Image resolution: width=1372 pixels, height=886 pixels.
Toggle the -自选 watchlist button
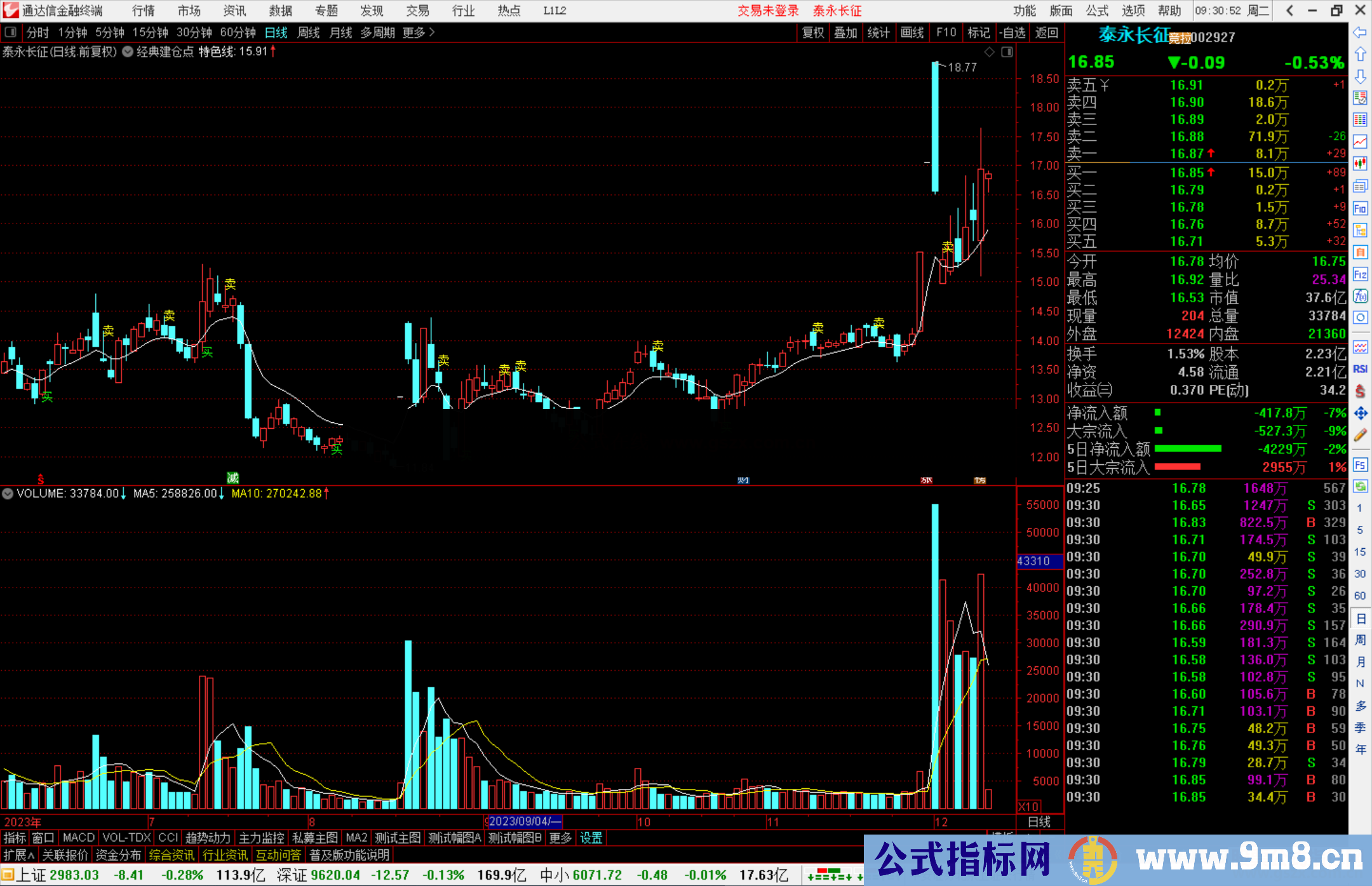point(1012,32)
